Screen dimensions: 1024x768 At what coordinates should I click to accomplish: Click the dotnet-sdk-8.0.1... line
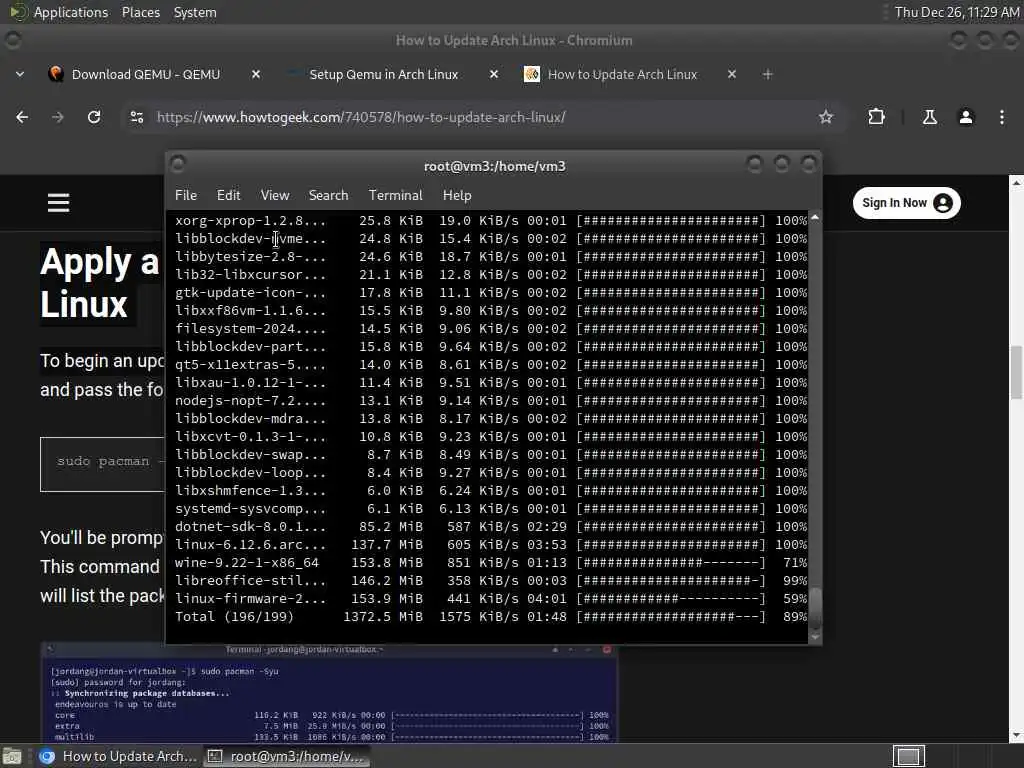tap(490, 526)
